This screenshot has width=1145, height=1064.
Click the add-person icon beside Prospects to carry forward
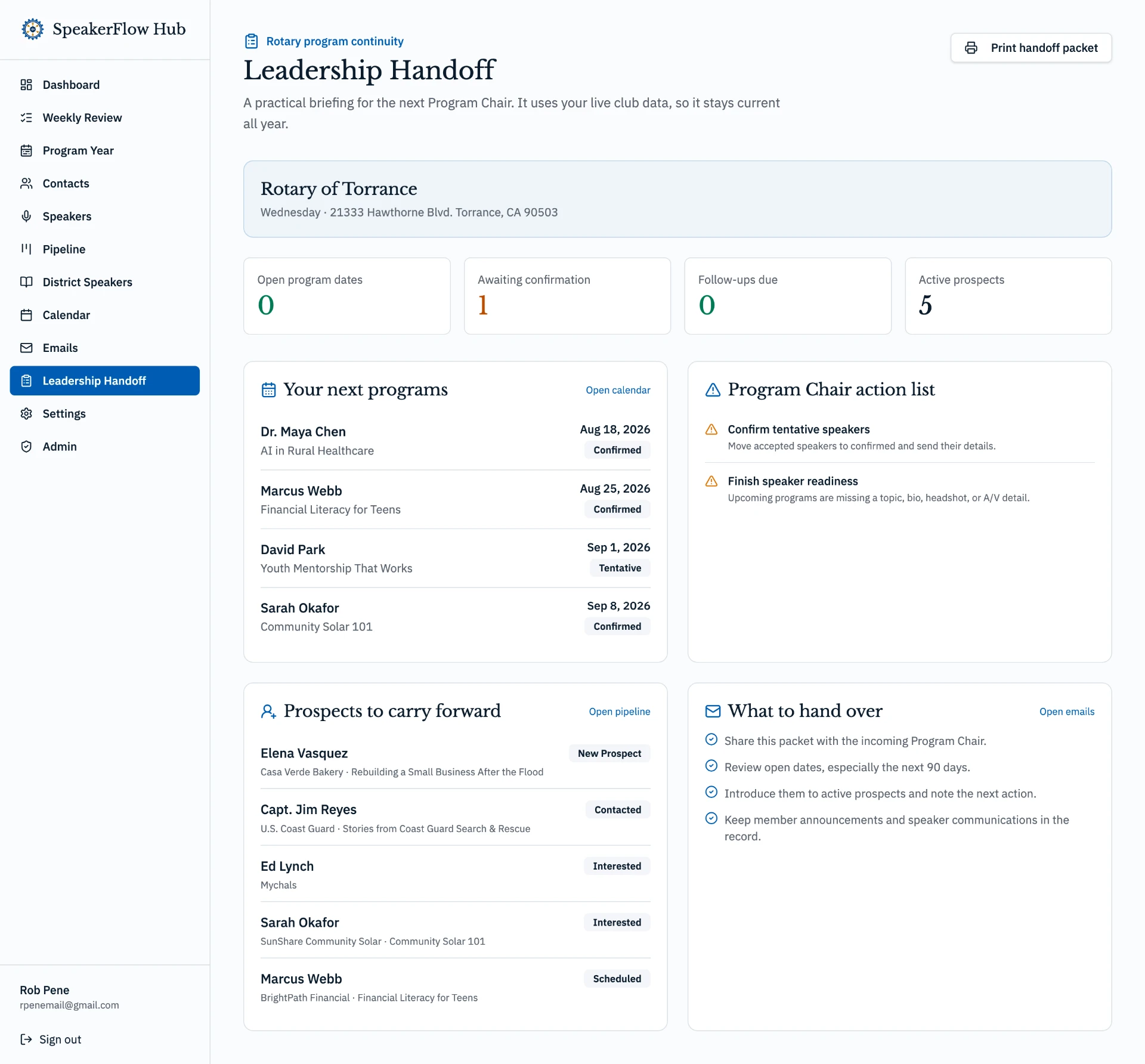pos(269,712)
